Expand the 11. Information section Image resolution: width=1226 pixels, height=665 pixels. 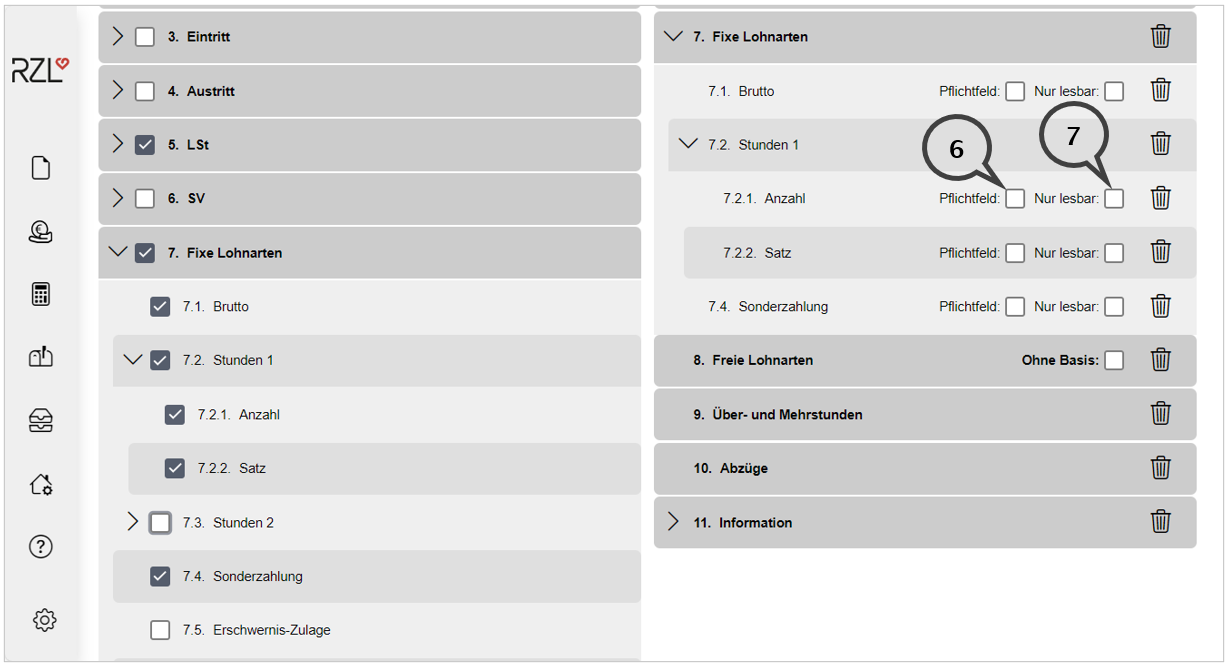click(672, 522)
